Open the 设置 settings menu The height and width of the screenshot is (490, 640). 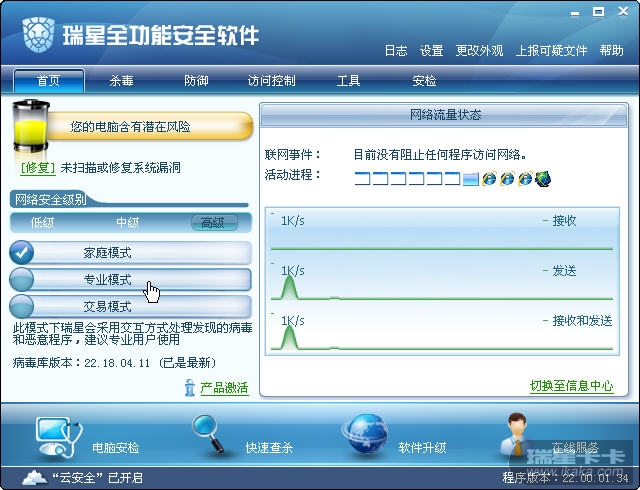431,51
